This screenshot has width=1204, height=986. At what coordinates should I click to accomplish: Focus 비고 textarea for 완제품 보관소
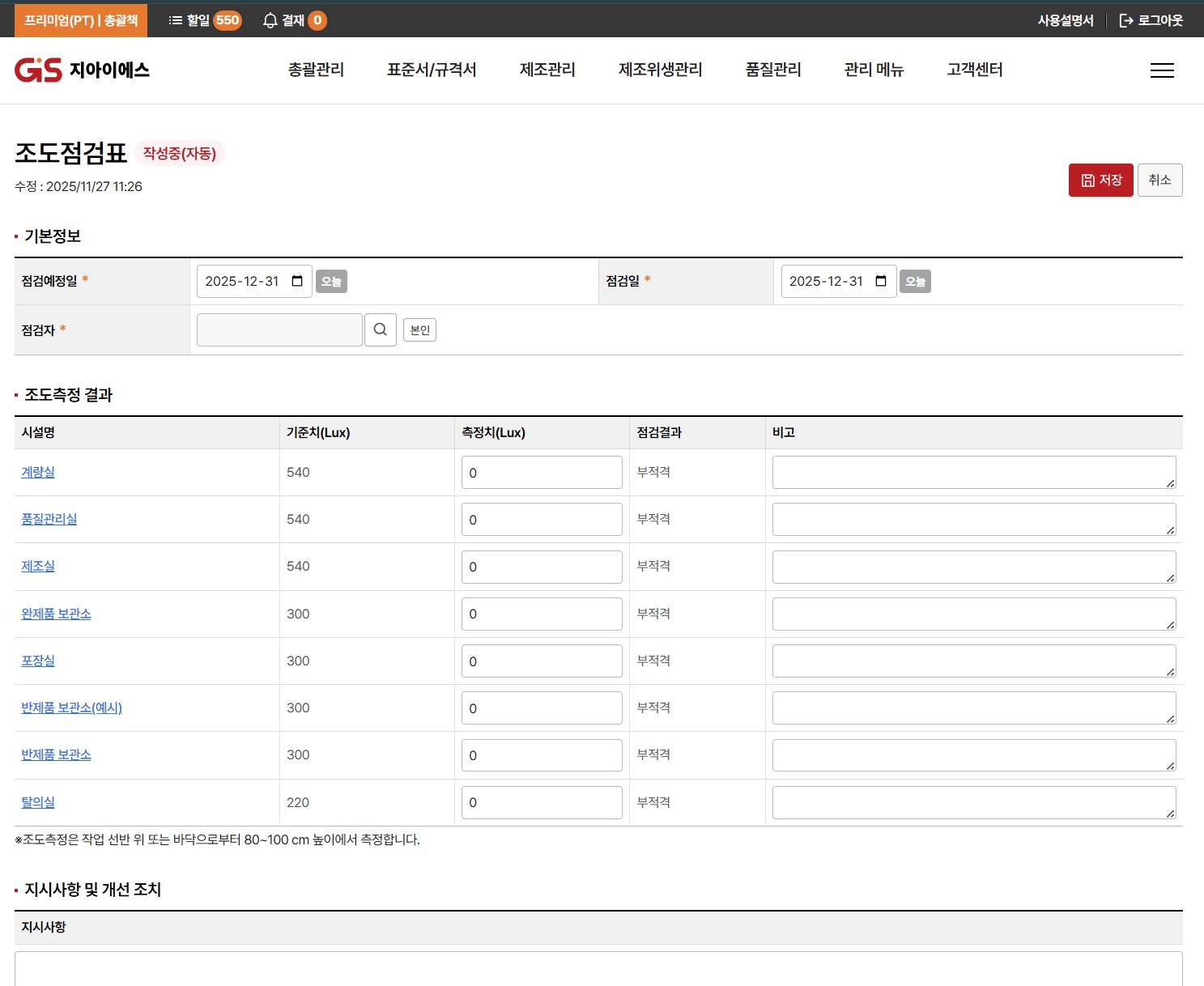click(x=974, y=614)
